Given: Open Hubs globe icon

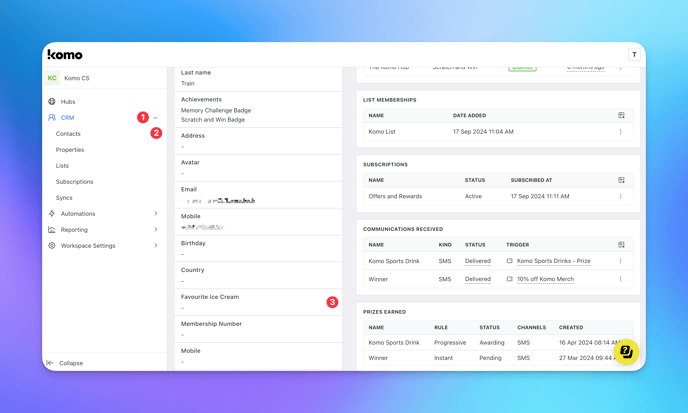Looking at the screenshot, I should tap(52, 101).
